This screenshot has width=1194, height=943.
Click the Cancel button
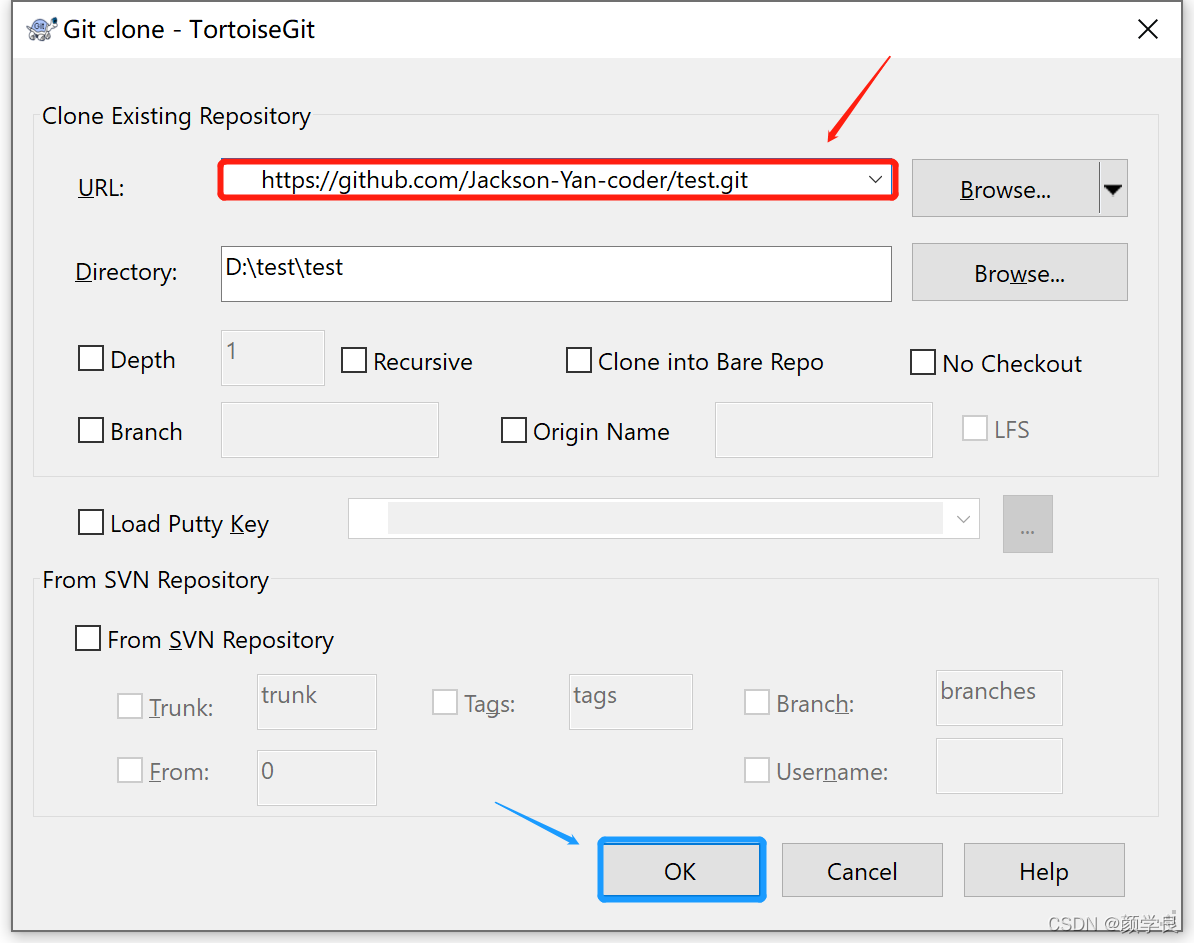tap(862, 870)
